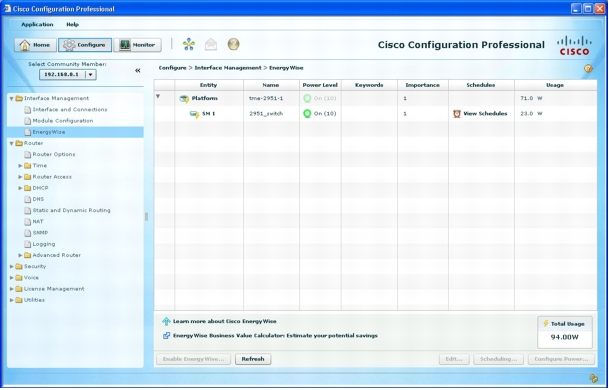Click the Platform power level status icon
Screen dimensions: 609x390
[307, 98]
